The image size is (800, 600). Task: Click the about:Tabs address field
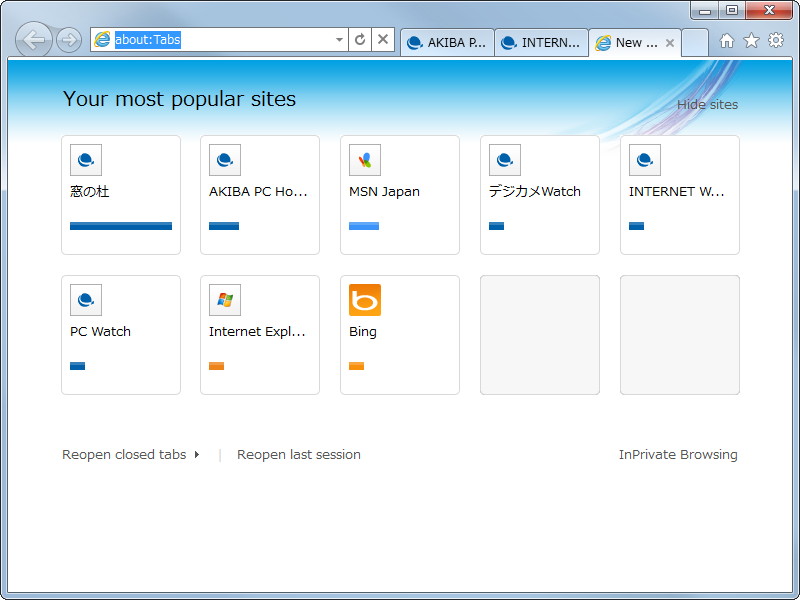click(219, 39)
